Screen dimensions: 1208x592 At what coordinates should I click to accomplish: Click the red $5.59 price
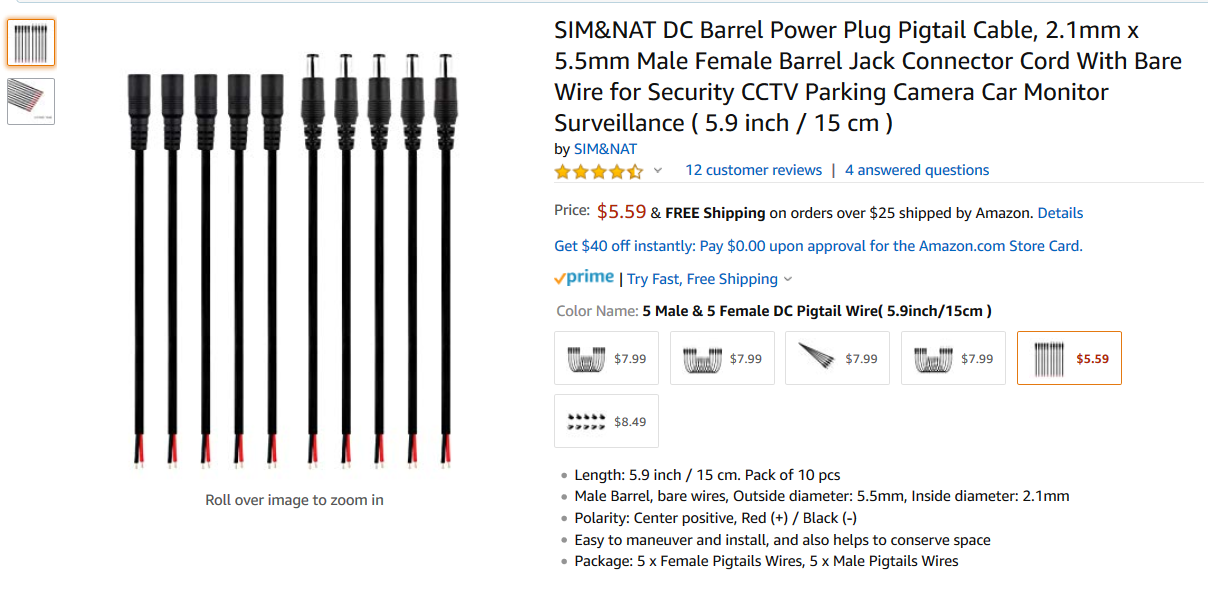[621, 212]
